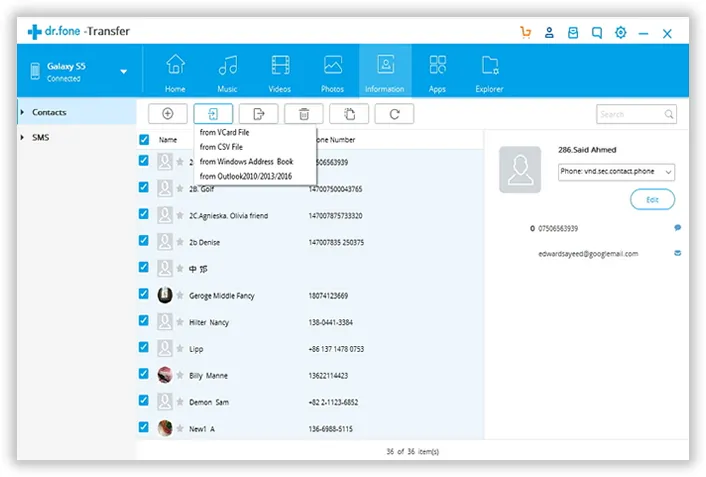706x477 pixels.
Task: Click the save/register icon in title bar
Action: (573, 32)
